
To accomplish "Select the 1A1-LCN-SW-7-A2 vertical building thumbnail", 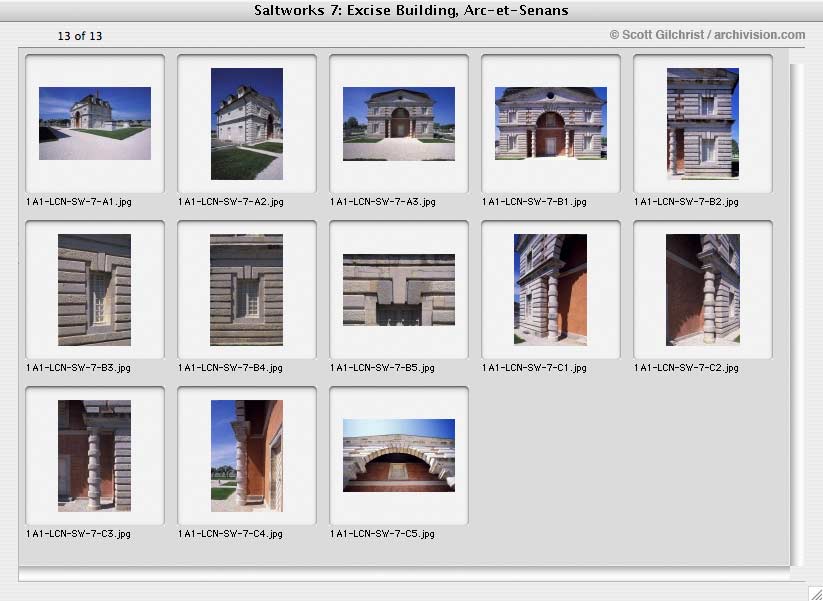I will (247, 124).
